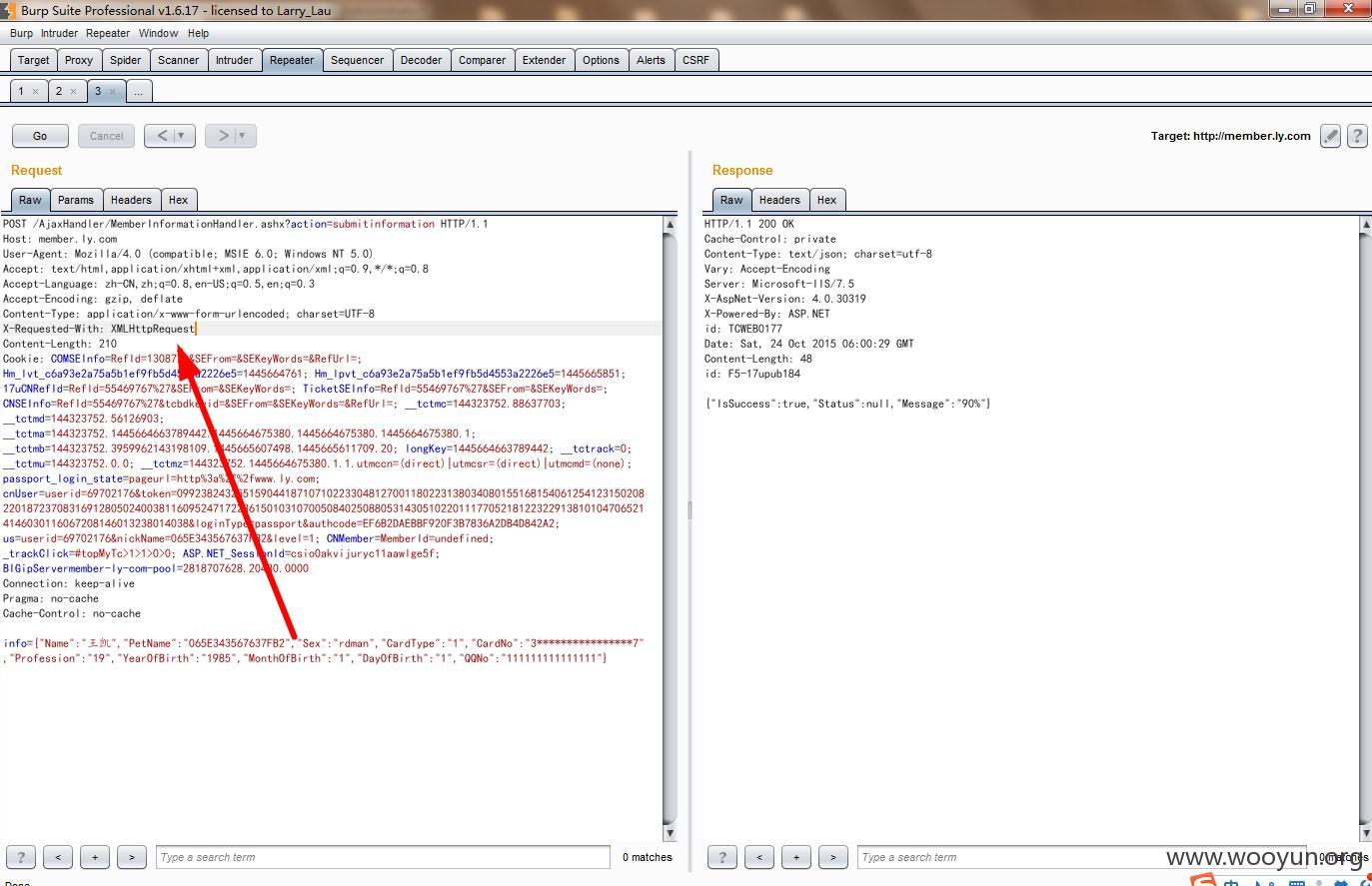Edit target with the pencil icon

[1330, 136]
